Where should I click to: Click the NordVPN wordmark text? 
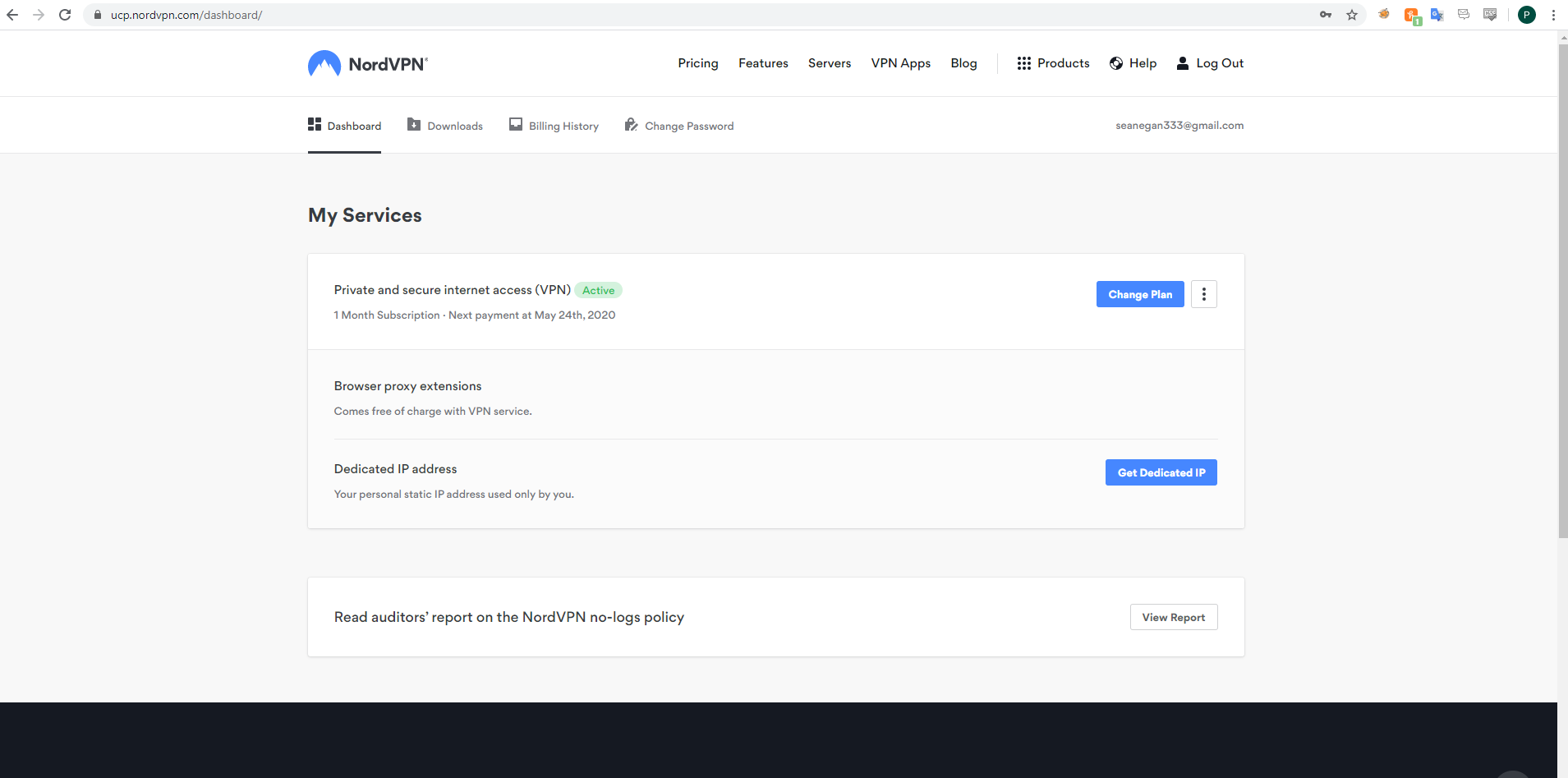(x=388, y=64)
